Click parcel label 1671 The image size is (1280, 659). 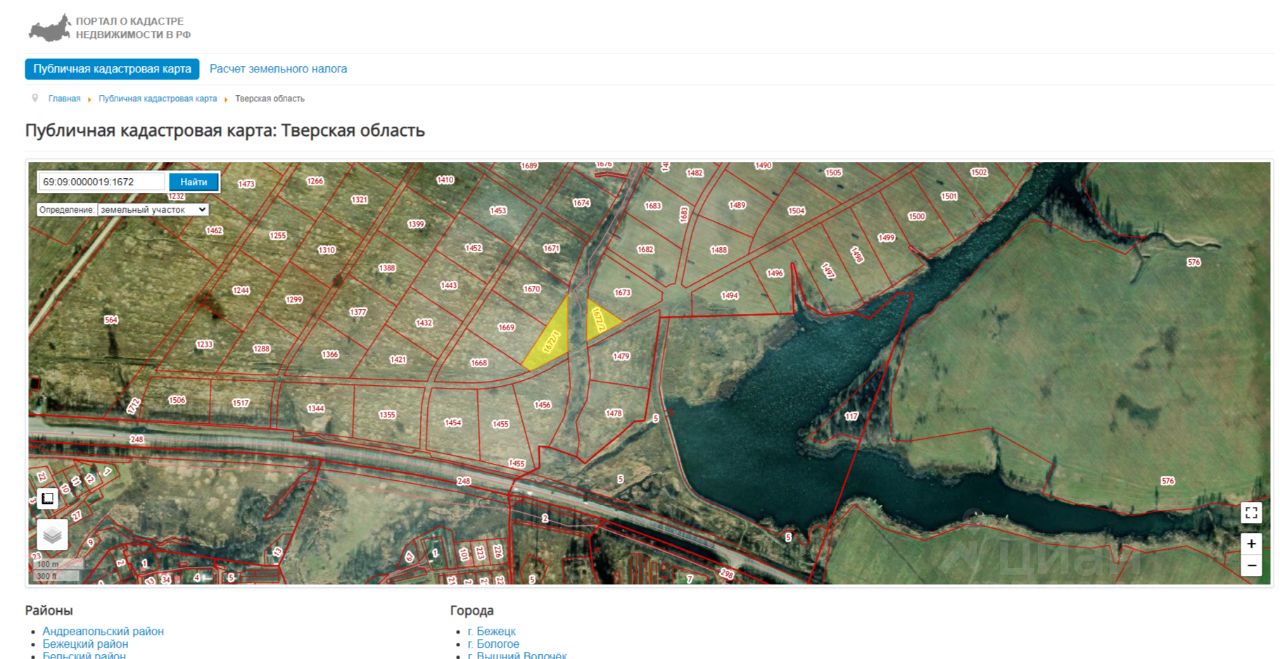(551, 249)
